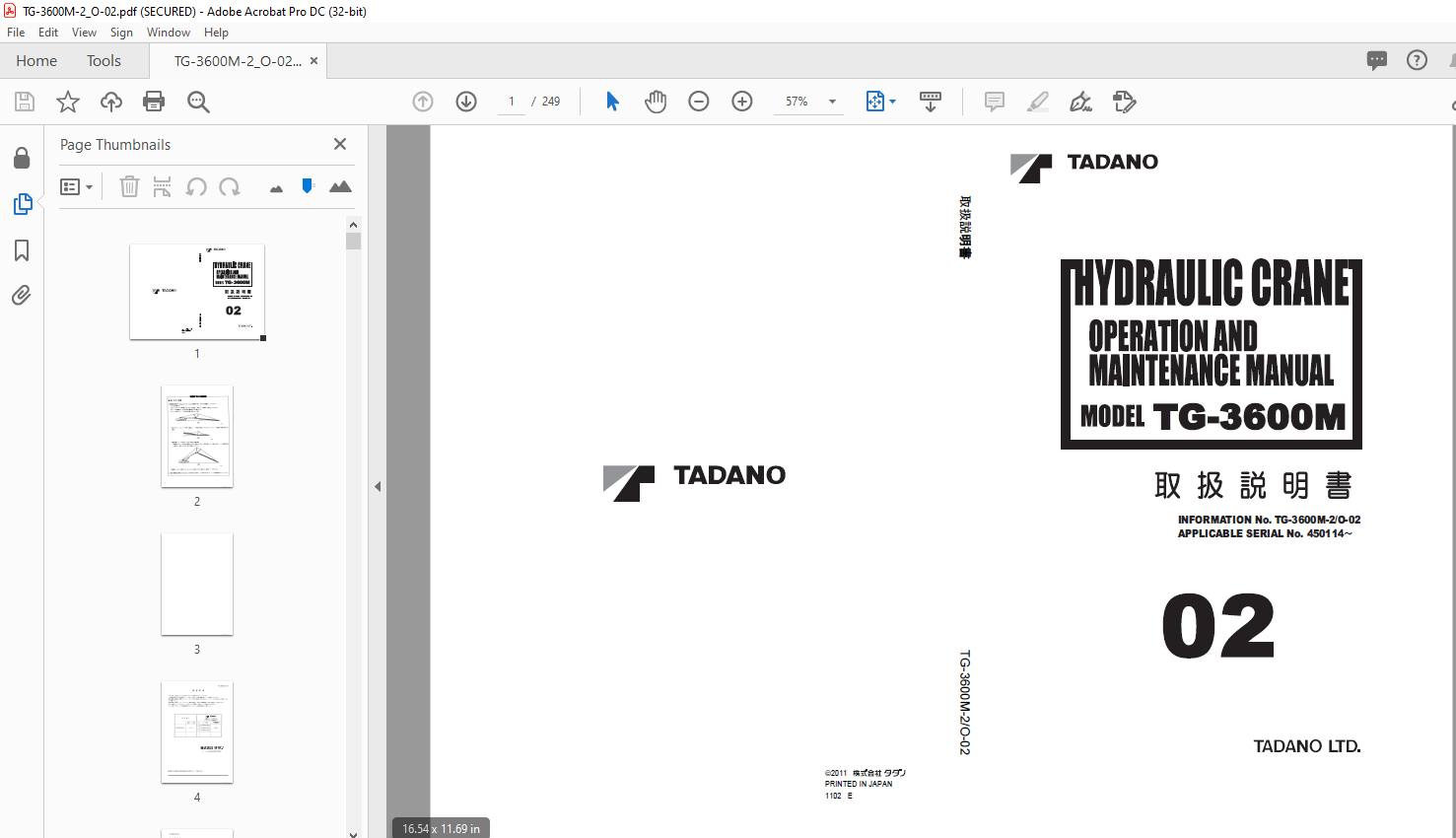Toggle the Page Thumbnails panel icon
Viewport: 1456px width, 838px height.
[x=22, y=204]
